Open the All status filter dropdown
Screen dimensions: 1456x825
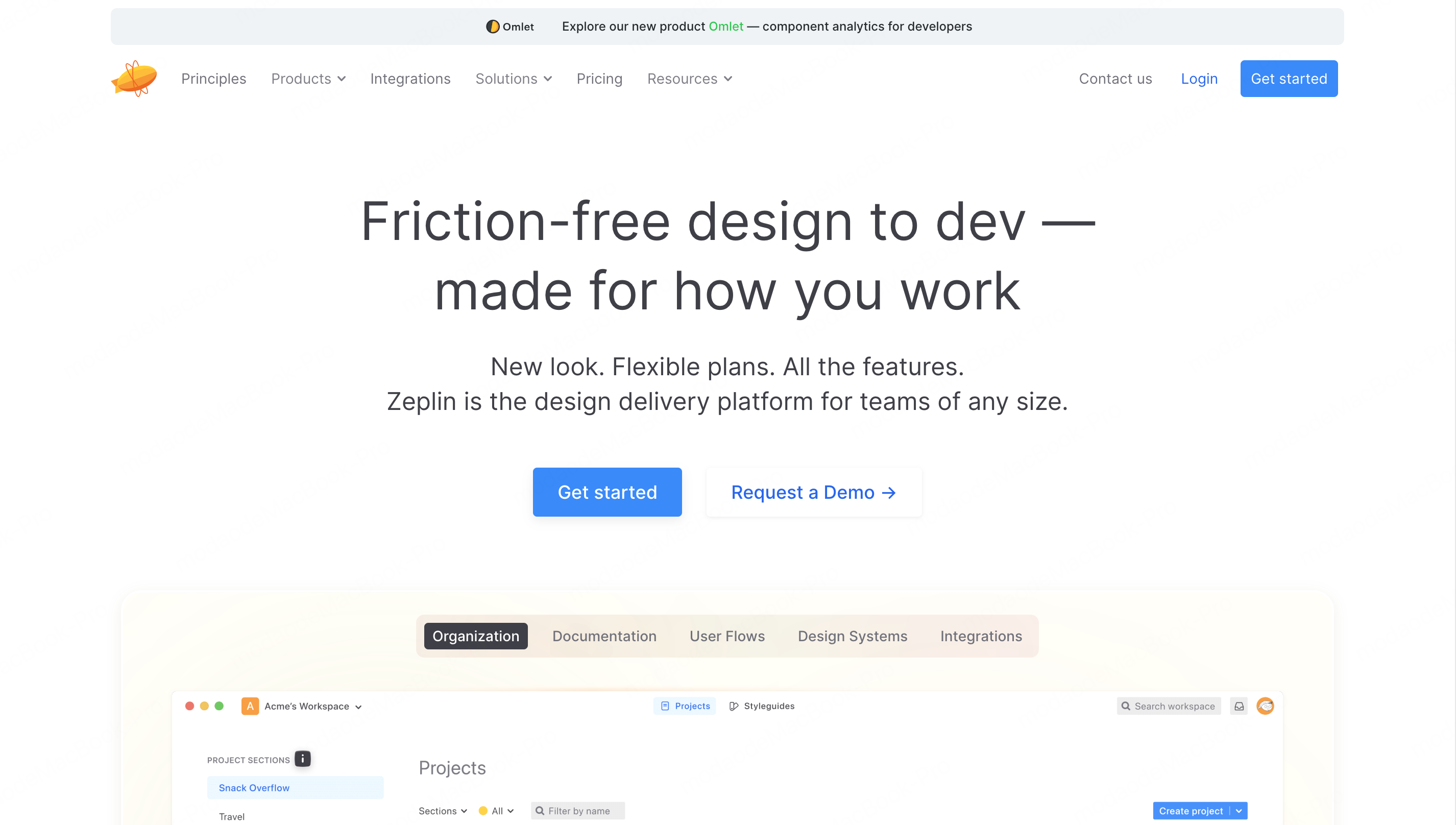496,811
